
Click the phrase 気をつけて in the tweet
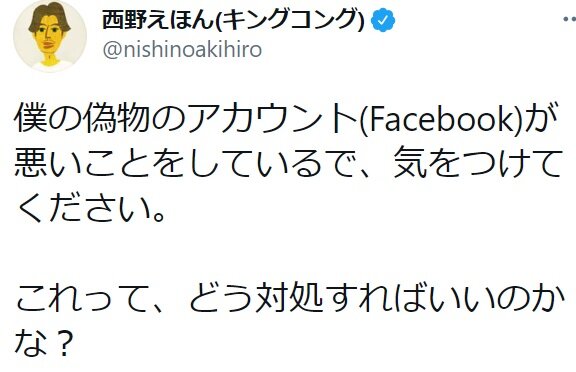(477, 163)
